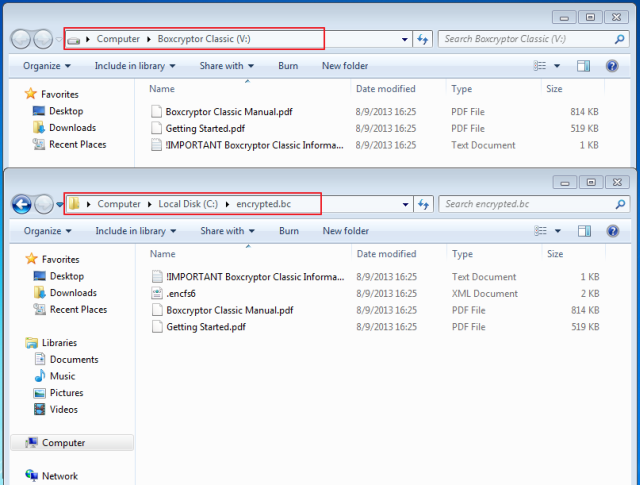Click Burn in encrypted.bc toolbar
The height and width of the screenshot is (485, 640).
pyautogui.click(x=289, y=231)
